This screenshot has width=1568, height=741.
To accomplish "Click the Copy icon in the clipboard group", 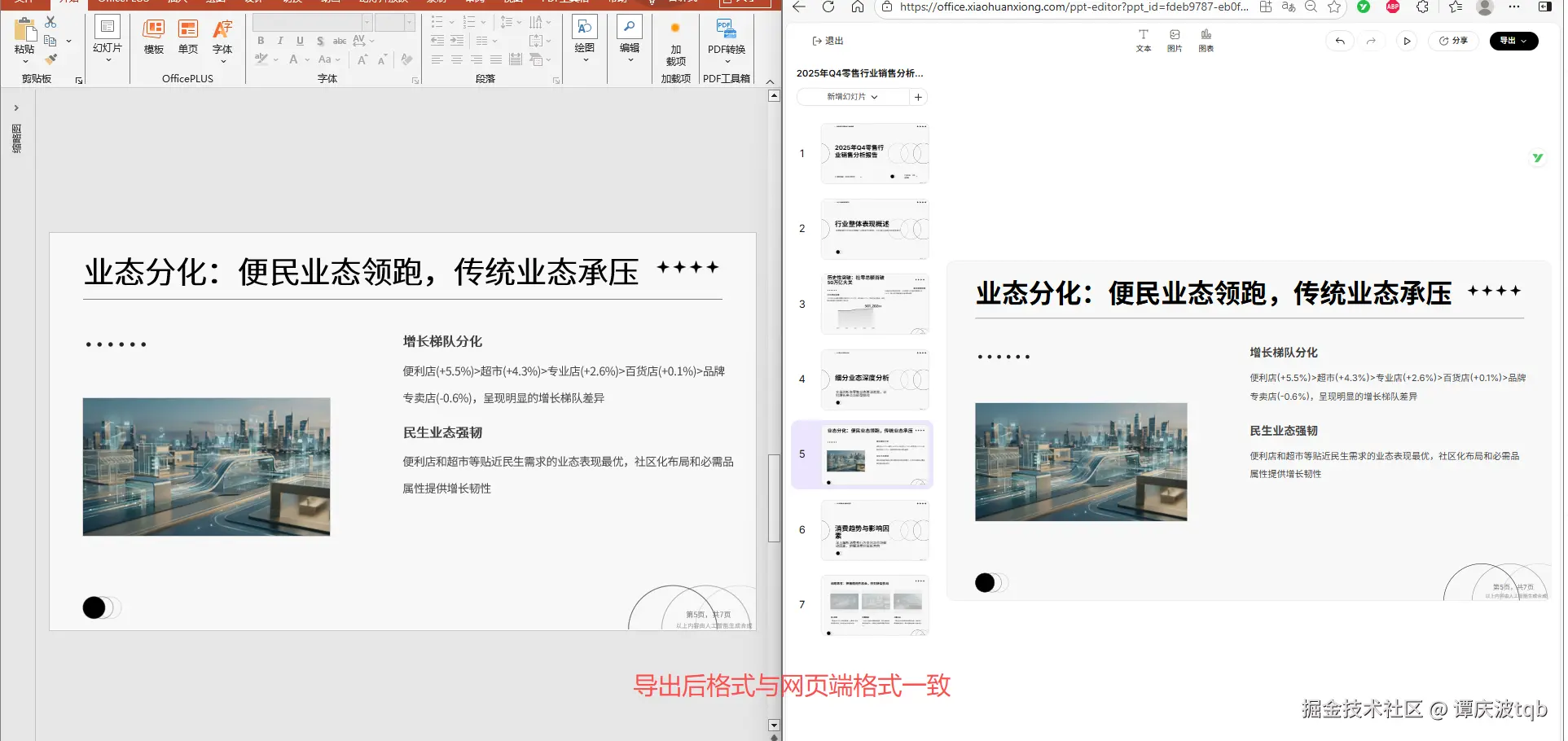I will (51, 41).
